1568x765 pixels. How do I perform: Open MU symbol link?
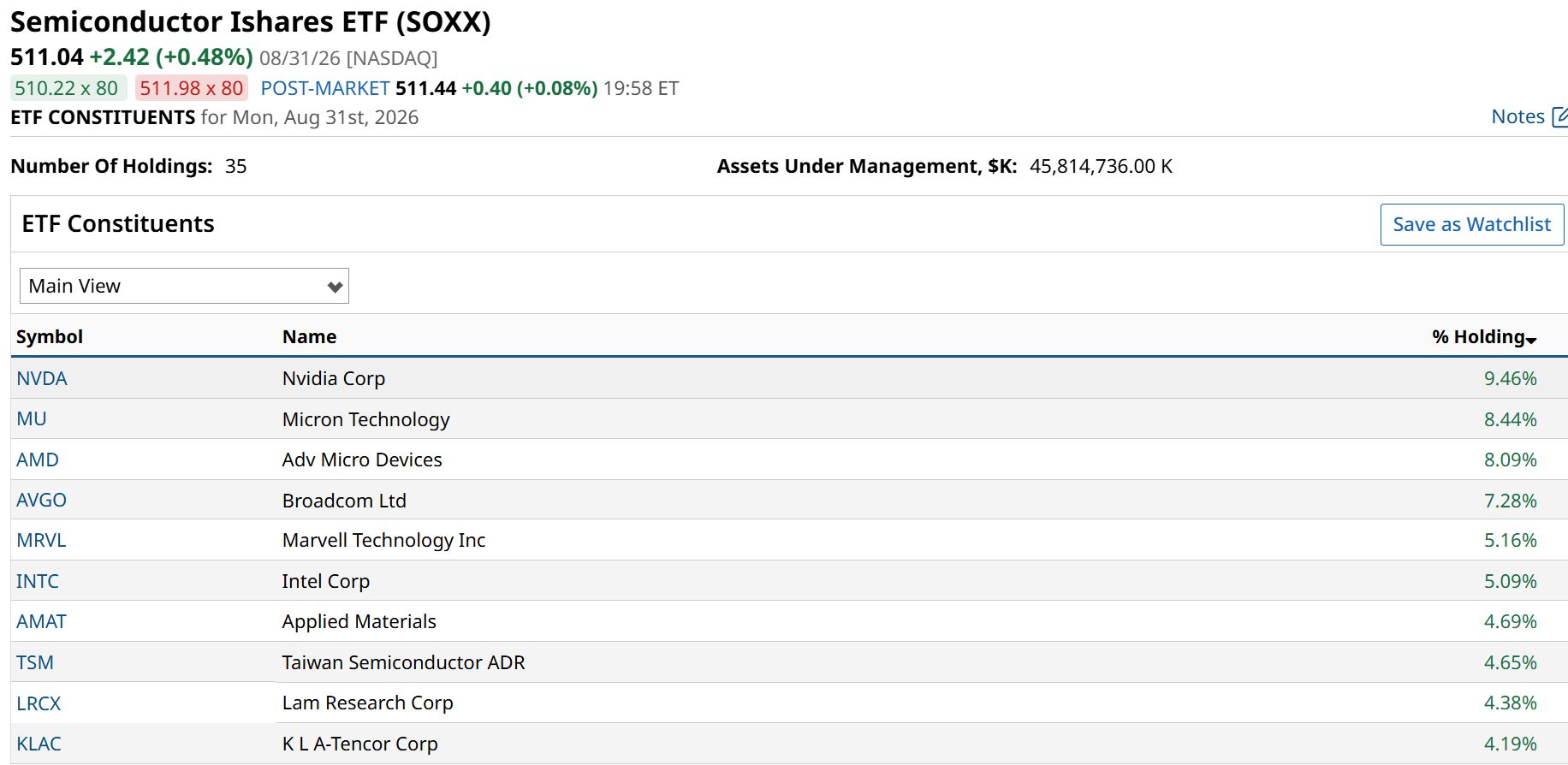coord(32,418)
